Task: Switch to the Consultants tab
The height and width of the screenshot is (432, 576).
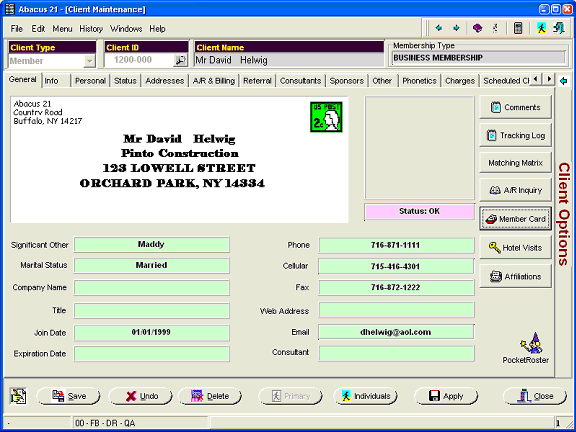Action: (300, 81)
